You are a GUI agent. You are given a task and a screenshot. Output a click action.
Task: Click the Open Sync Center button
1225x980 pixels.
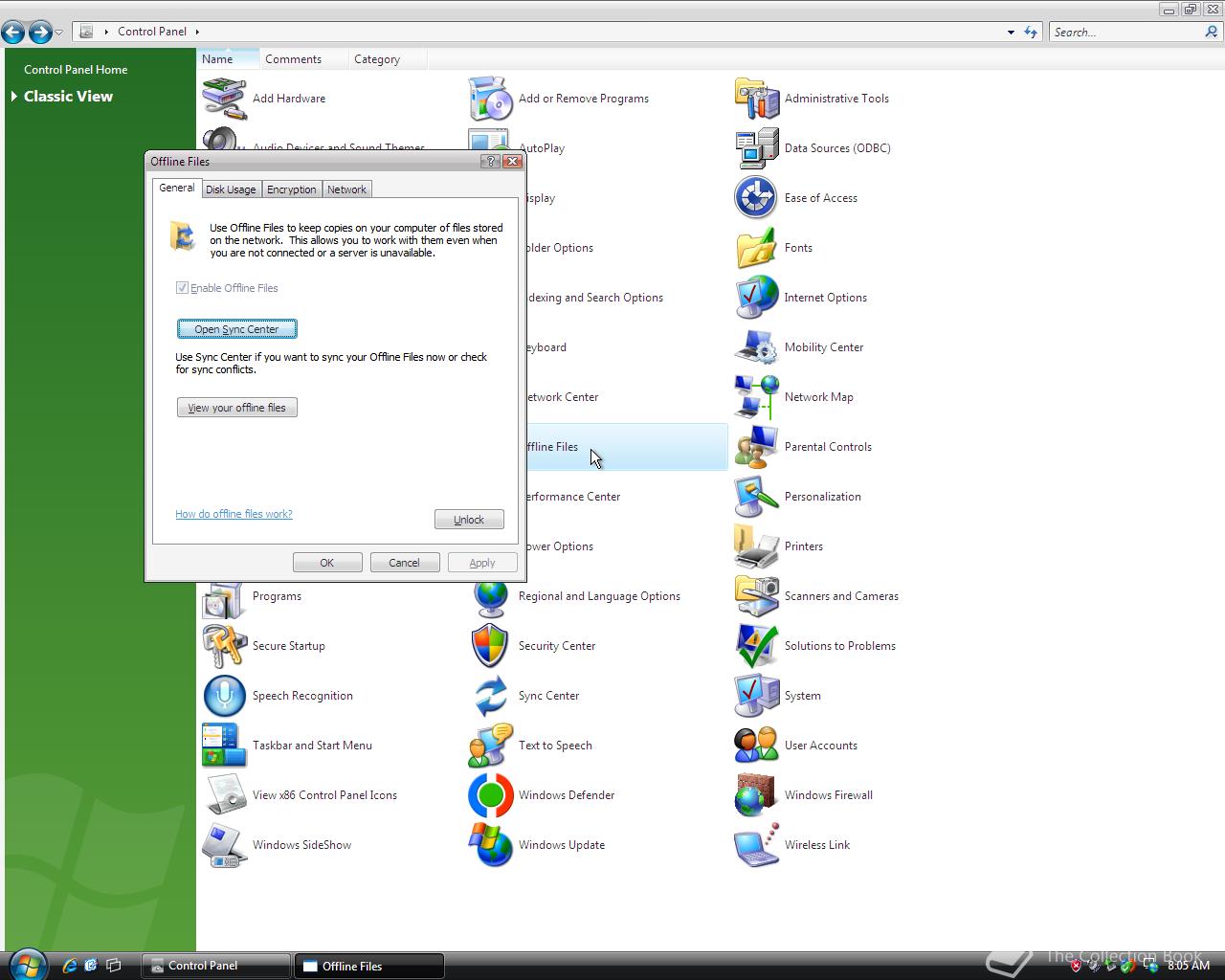tap(236, 329)
